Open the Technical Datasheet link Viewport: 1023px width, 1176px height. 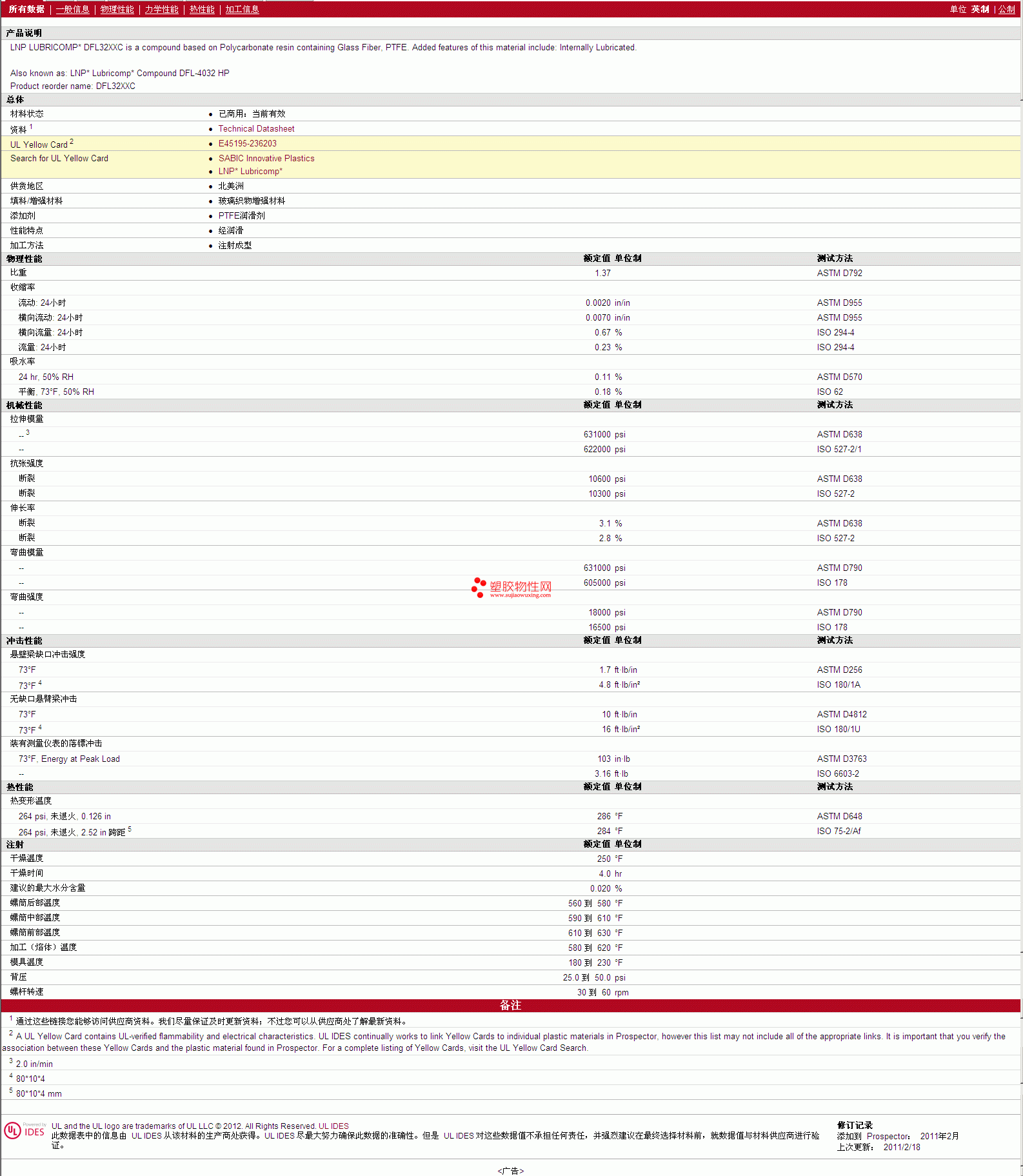coord(256,129)
